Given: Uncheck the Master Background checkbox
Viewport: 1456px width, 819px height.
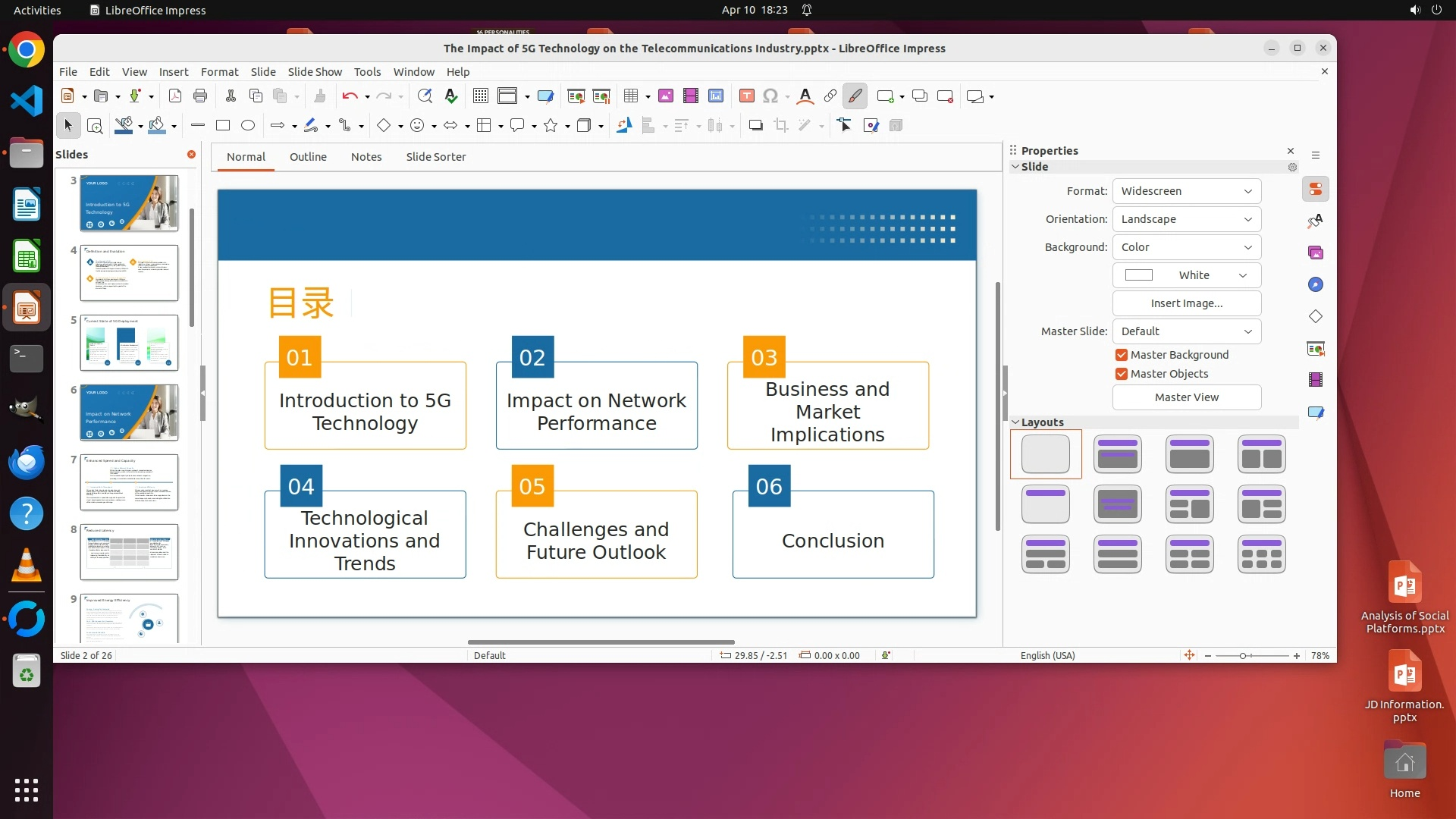Looking at the screenshot, I should click(1122, 355).
